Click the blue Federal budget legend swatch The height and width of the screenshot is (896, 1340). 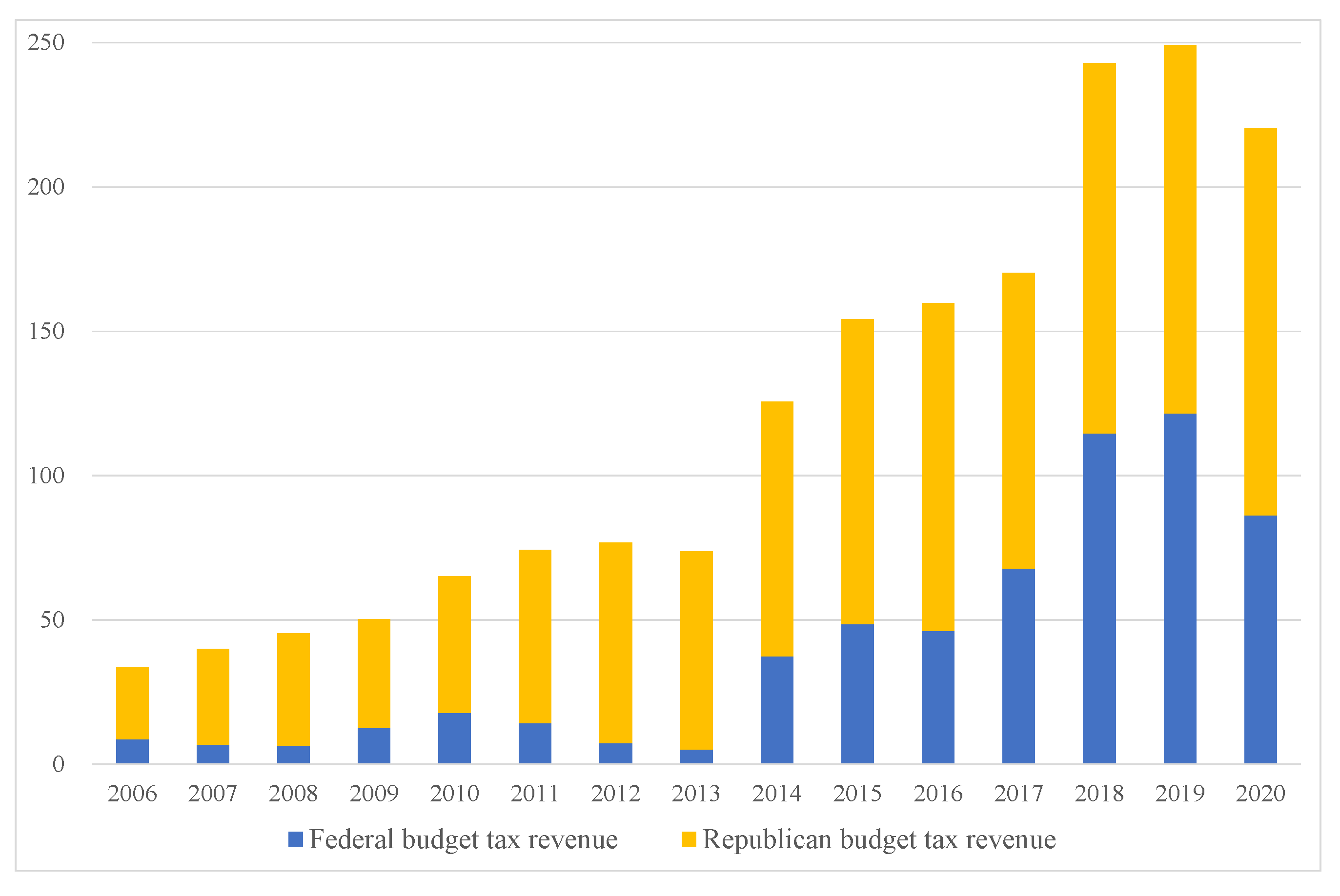(x=295, y=839)
